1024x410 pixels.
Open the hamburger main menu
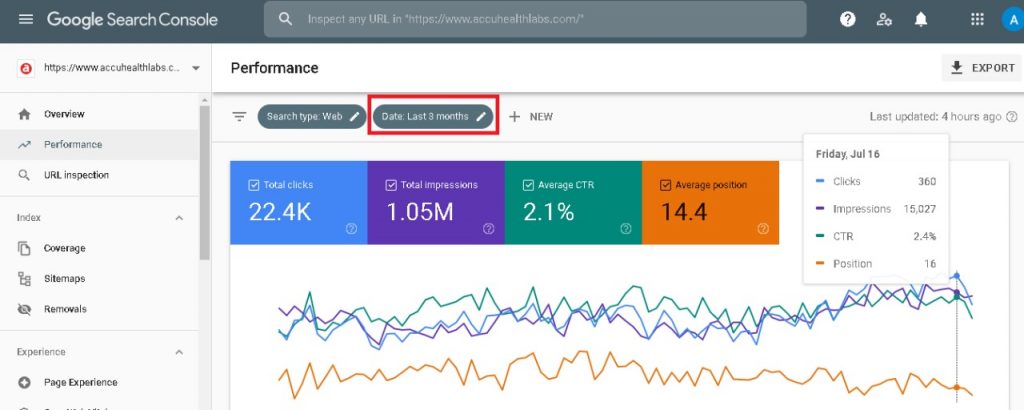point(25,19)
